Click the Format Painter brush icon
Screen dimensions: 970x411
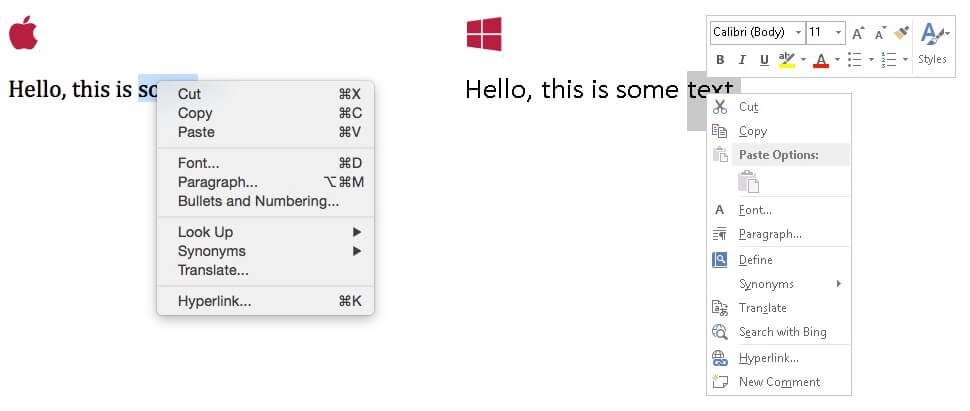point(901,33)
